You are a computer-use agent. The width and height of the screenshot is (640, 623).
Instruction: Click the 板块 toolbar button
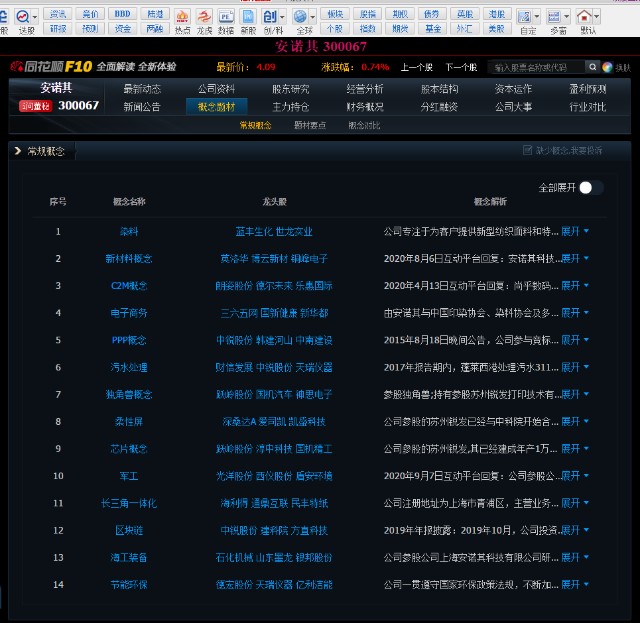pyautogui.click(x=335, y=14)
